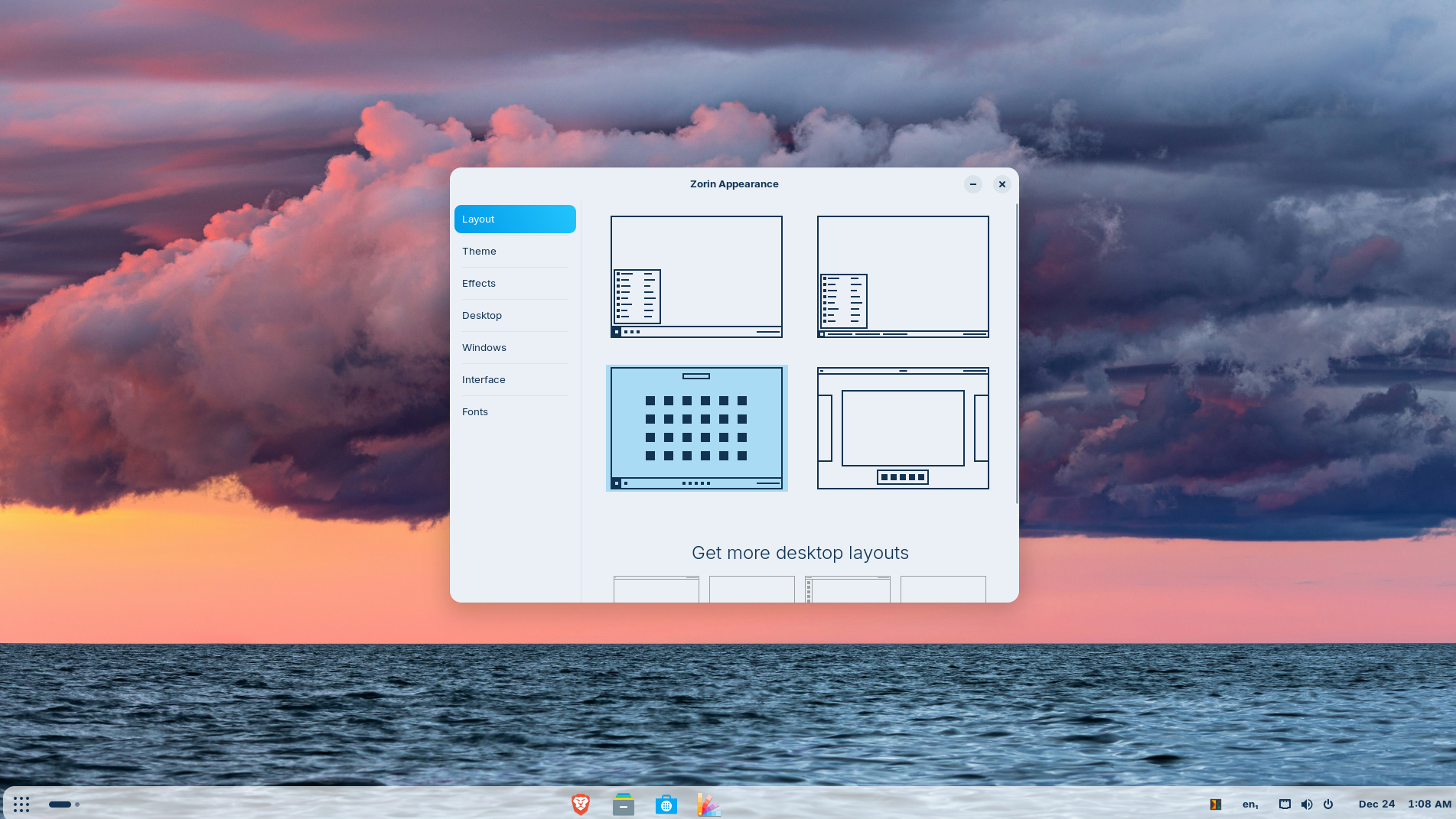Click the color swatches app icon in taskbar
1456x819 pixels.
(708, 804)
